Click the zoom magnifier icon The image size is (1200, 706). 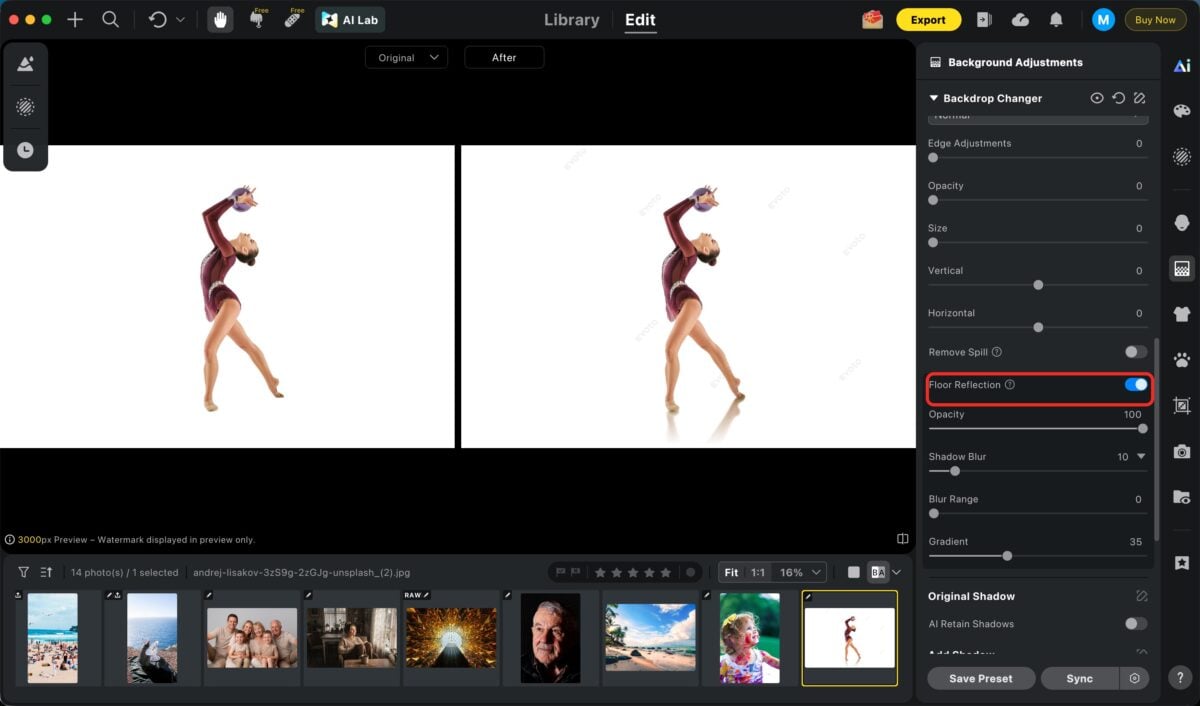click(x=111, y=20)
